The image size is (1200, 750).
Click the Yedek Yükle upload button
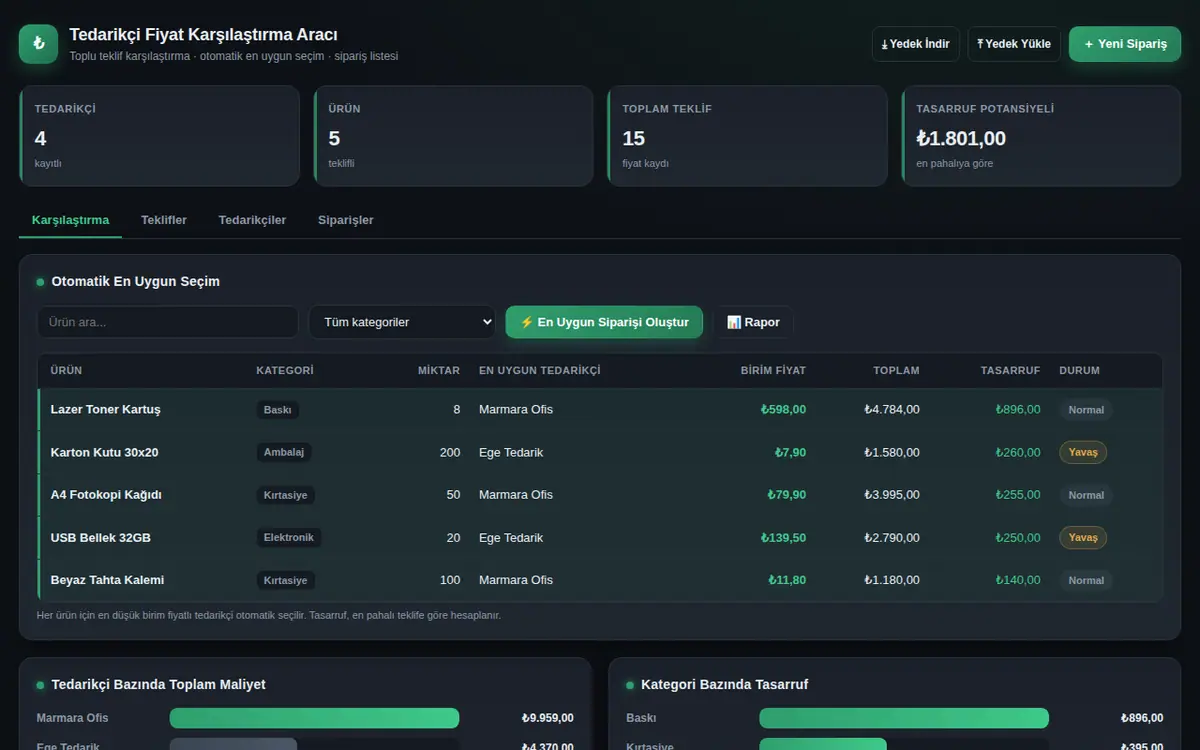click(x=1014, y=44)
